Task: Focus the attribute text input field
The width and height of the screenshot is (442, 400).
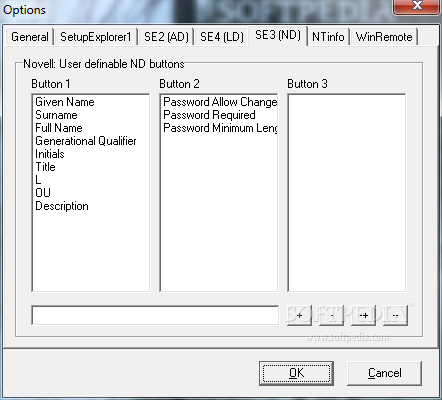Action: click(x=155, y=315)
